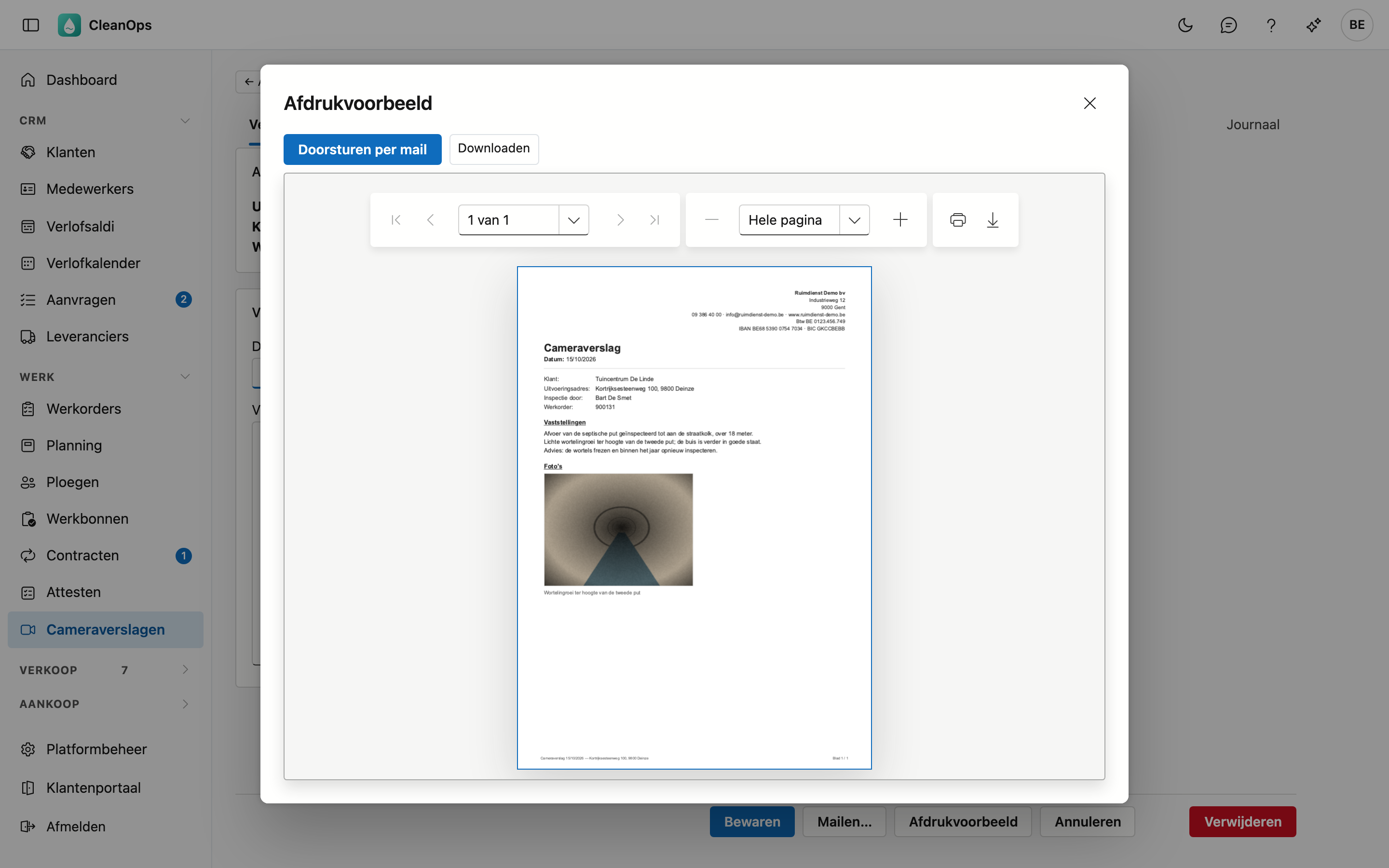Image resolution: width=1389 pixels, height=868 pixels.
Task: Click the Bewaren button
Action: 752,822
